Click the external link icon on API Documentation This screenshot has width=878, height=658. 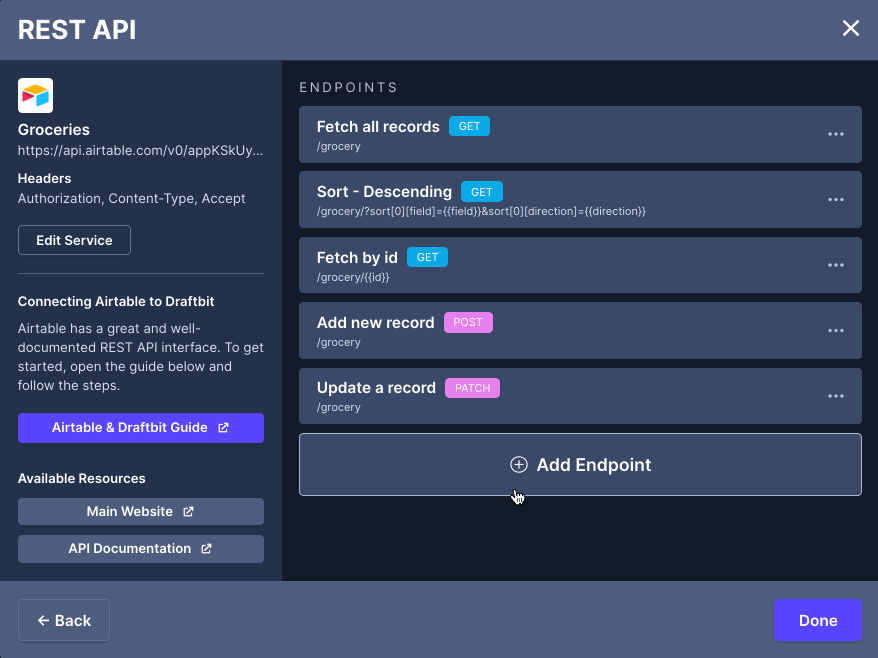(x=207, y=549)
